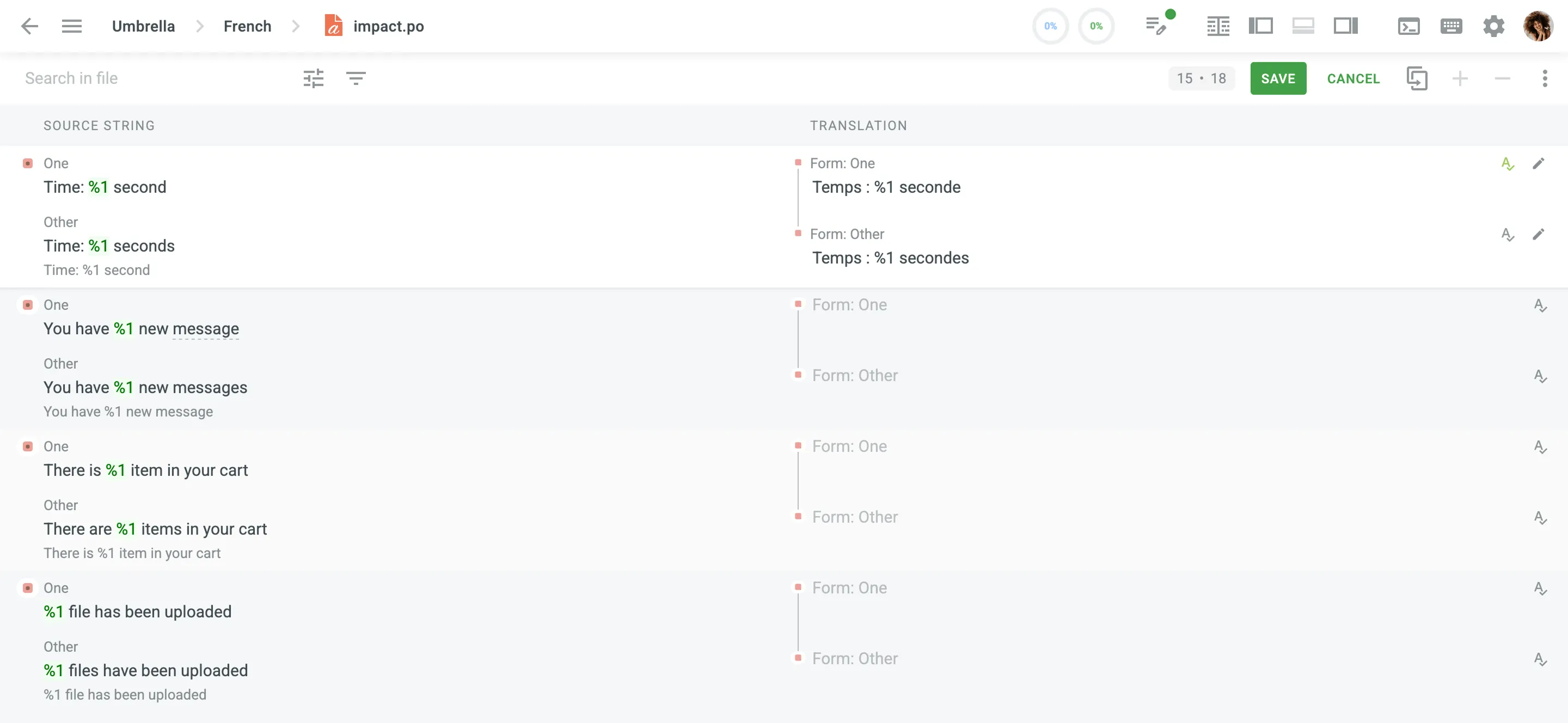Click the CANCEL button
Viewport: 1568px width, 723px height.
[x=1352, y=78]
